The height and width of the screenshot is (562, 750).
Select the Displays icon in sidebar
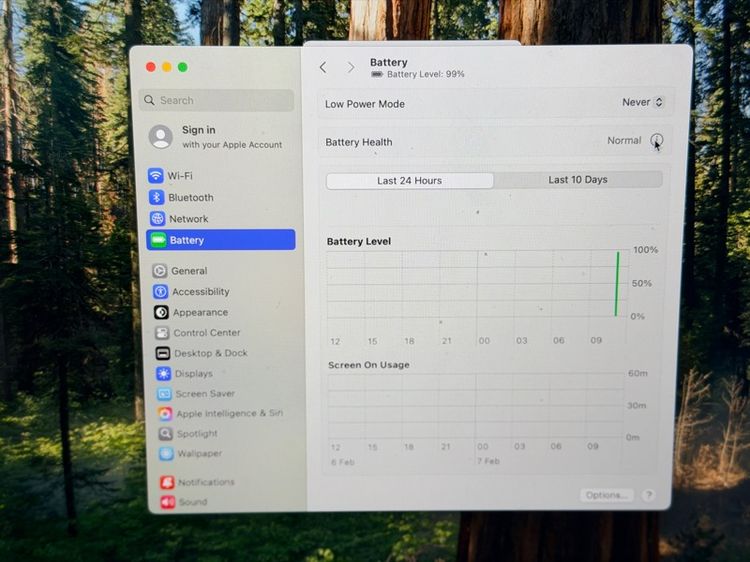click(163, 374)
